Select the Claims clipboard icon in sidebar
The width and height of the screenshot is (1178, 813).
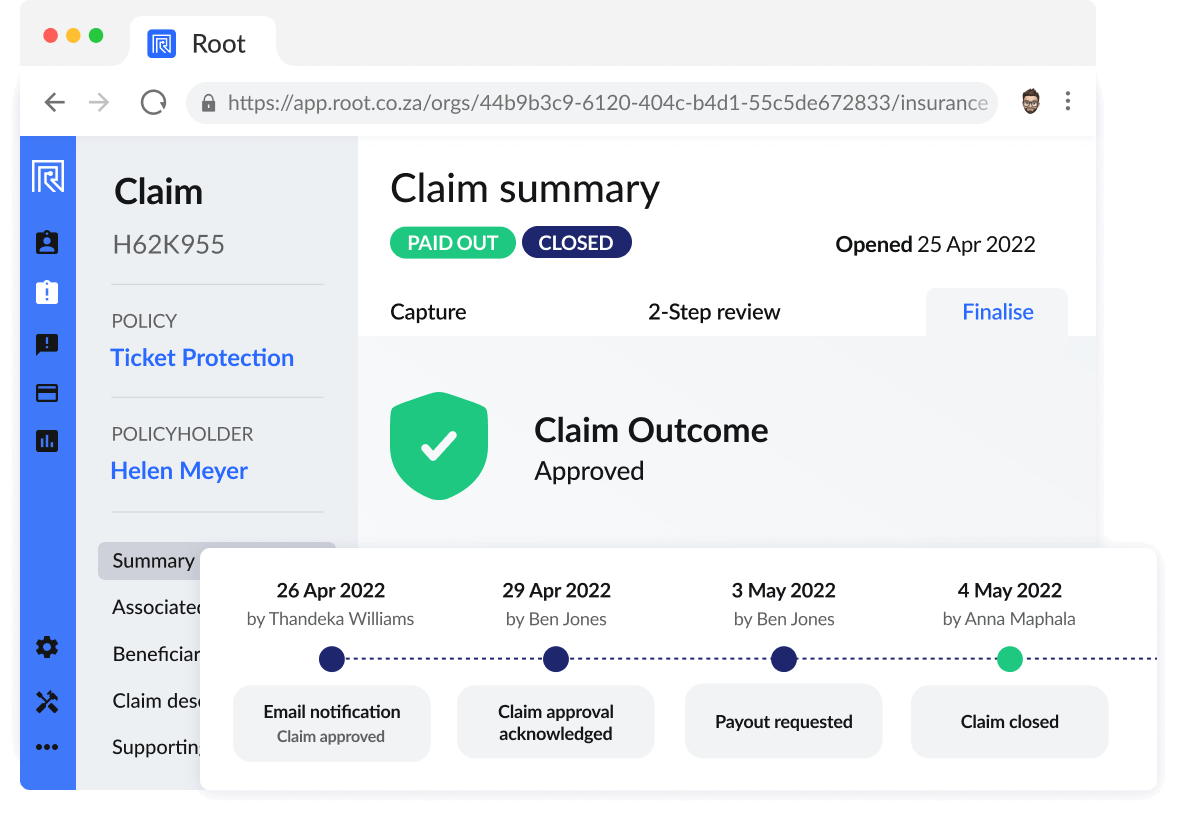[46, 293]
